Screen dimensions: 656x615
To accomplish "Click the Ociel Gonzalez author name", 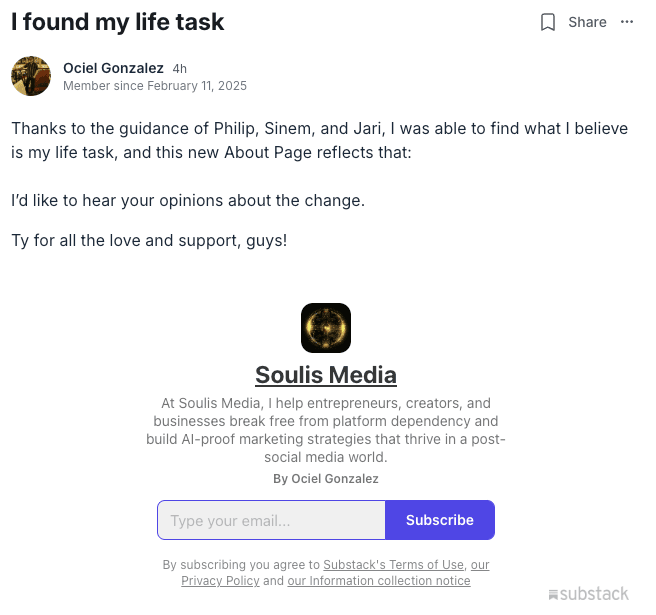I will [x=113, y=68].
